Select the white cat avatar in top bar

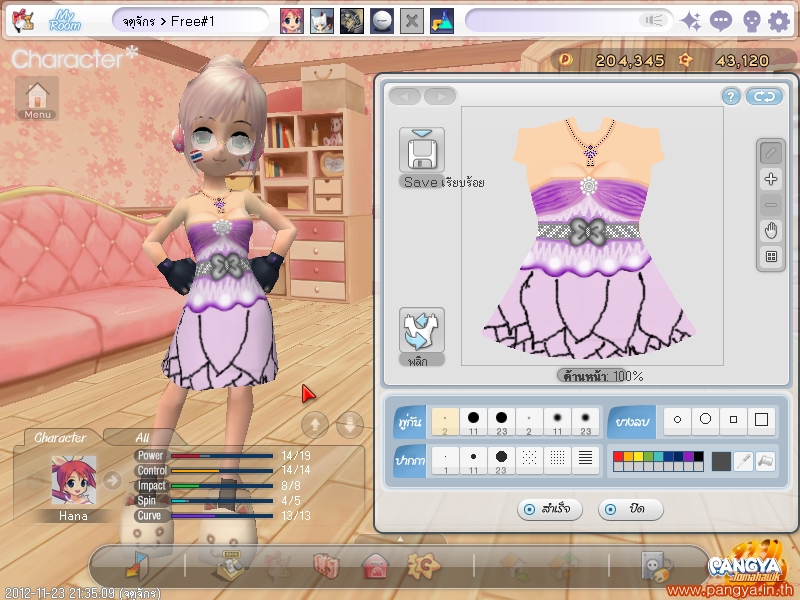pyautogui.click(x=322, y=21)
